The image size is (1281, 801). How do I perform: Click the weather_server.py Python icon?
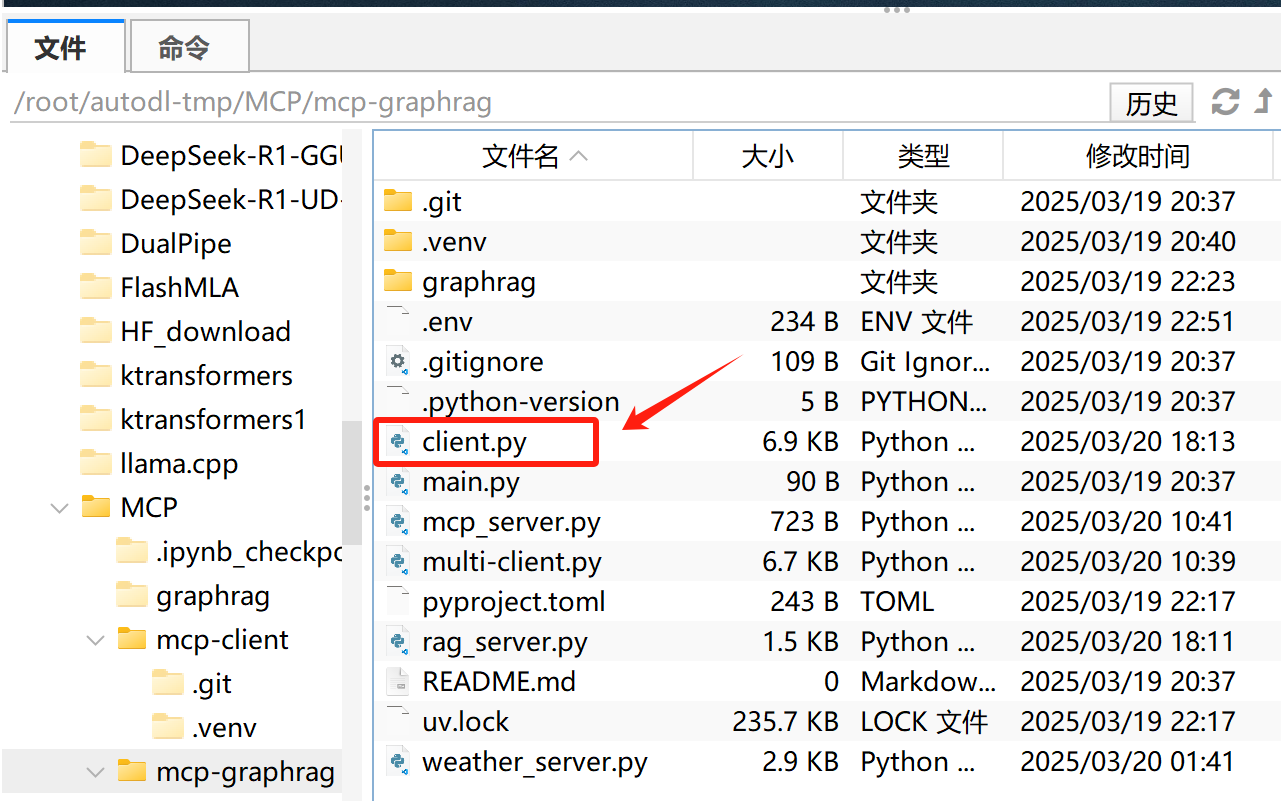point(398,761)
